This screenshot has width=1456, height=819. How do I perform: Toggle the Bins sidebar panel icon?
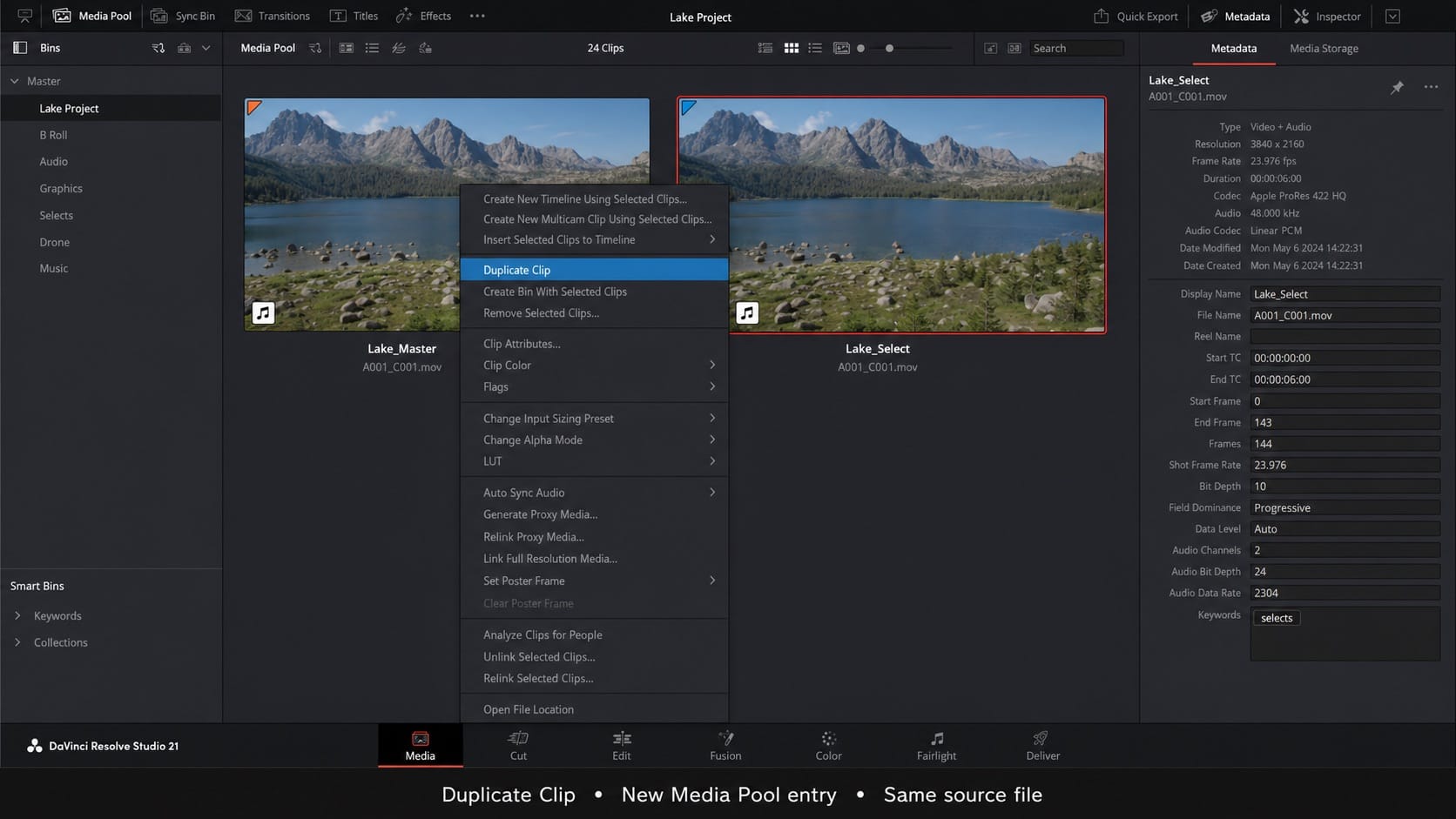coord(20,48)
